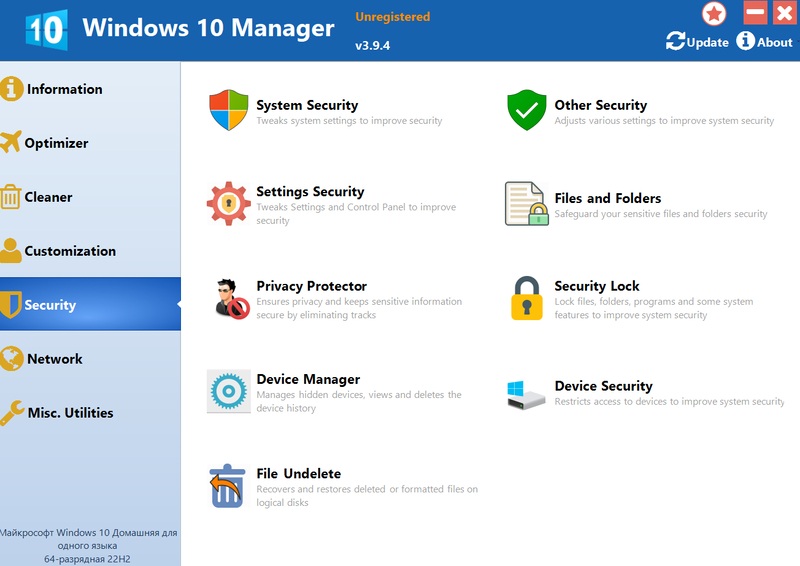The image size is (800, 566).
Task: Switch to the Network tab
Action: [55, 359]
